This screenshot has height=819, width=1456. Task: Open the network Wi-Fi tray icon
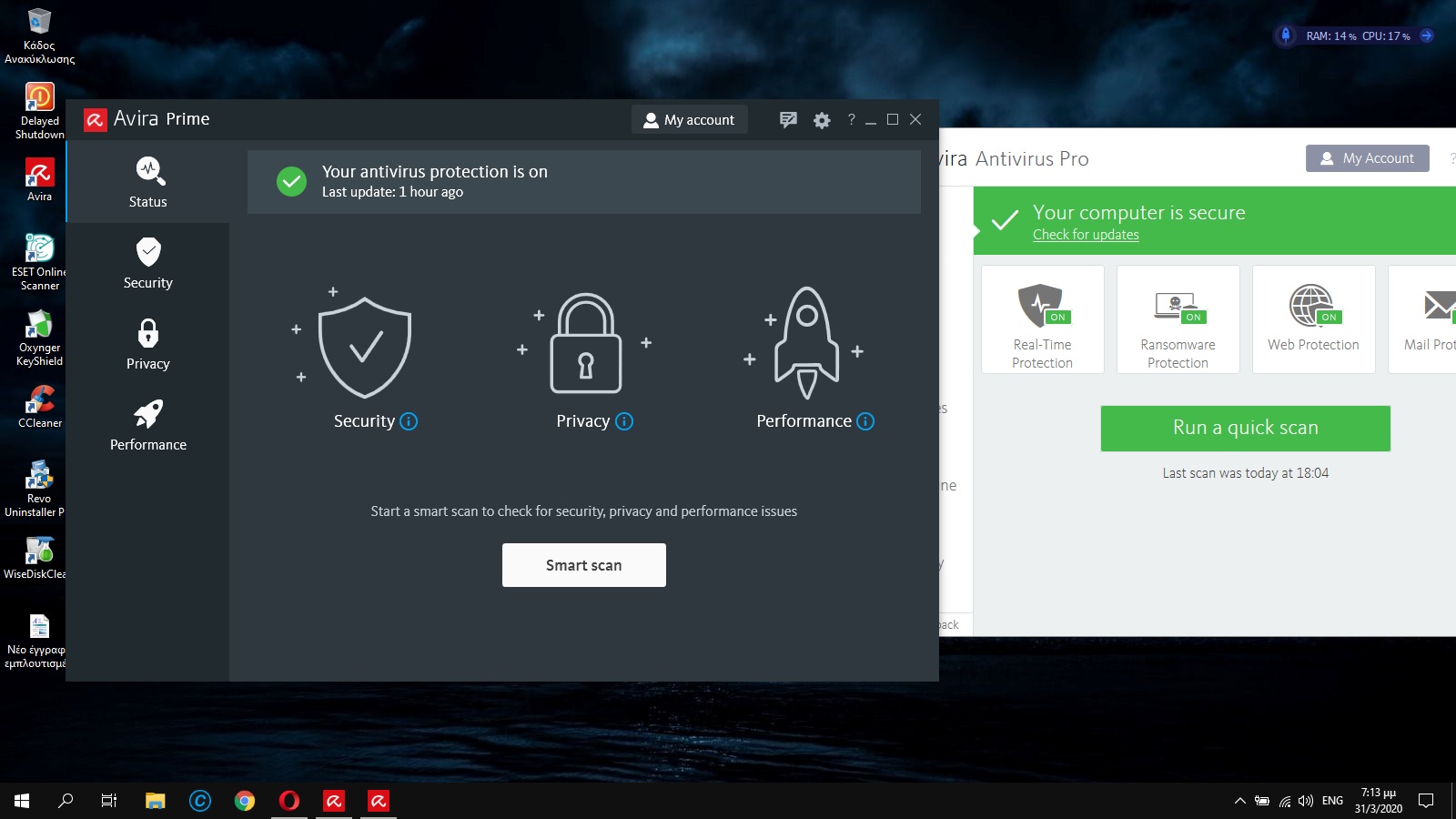point(1284,801)
